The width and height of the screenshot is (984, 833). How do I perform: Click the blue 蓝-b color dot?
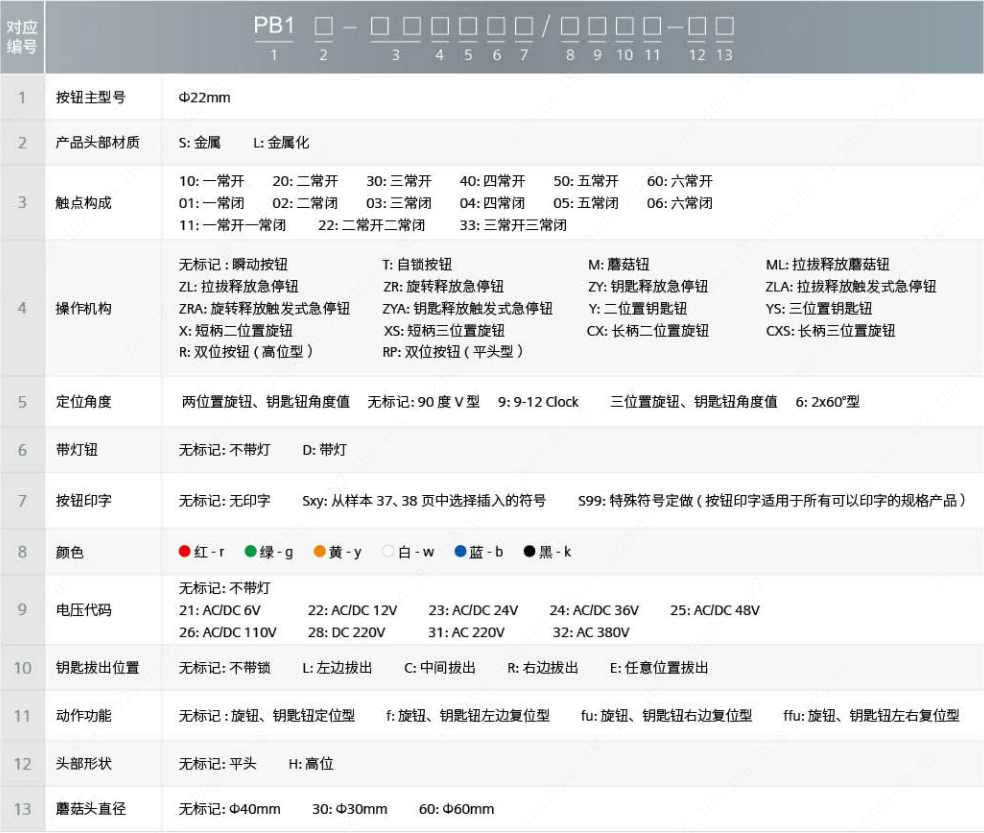[x=460, y=551]
